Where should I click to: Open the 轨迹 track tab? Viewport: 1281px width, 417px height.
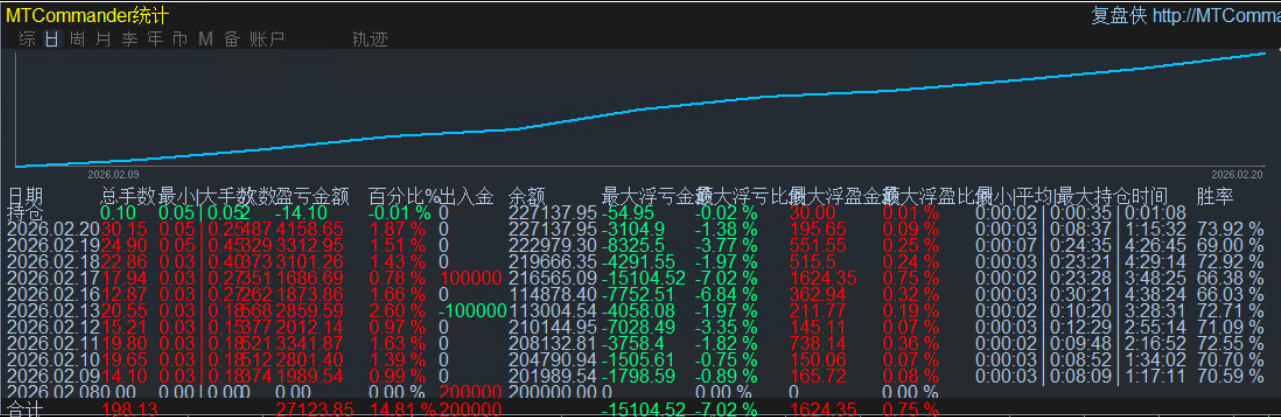[x=370, y=39]
